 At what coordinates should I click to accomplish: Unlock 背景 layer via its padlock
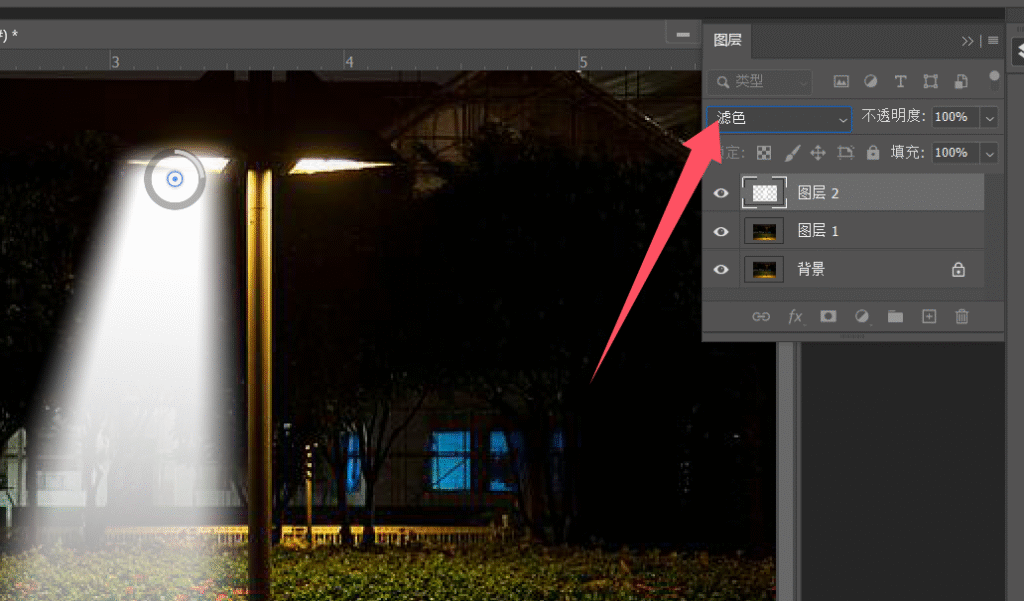pyautogui.click(x=958, y=270)
